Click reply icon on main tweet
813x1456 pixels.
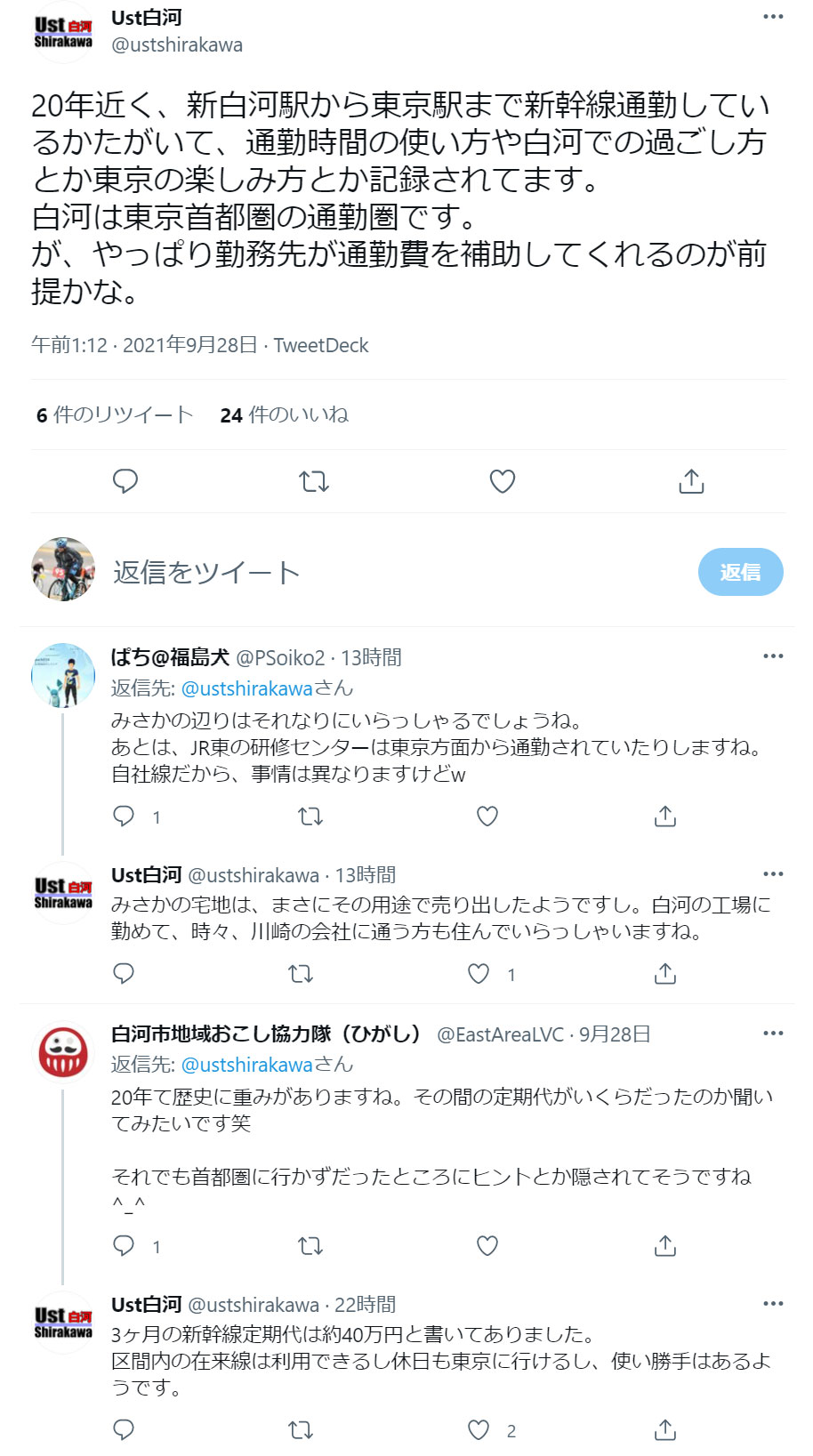125,481
